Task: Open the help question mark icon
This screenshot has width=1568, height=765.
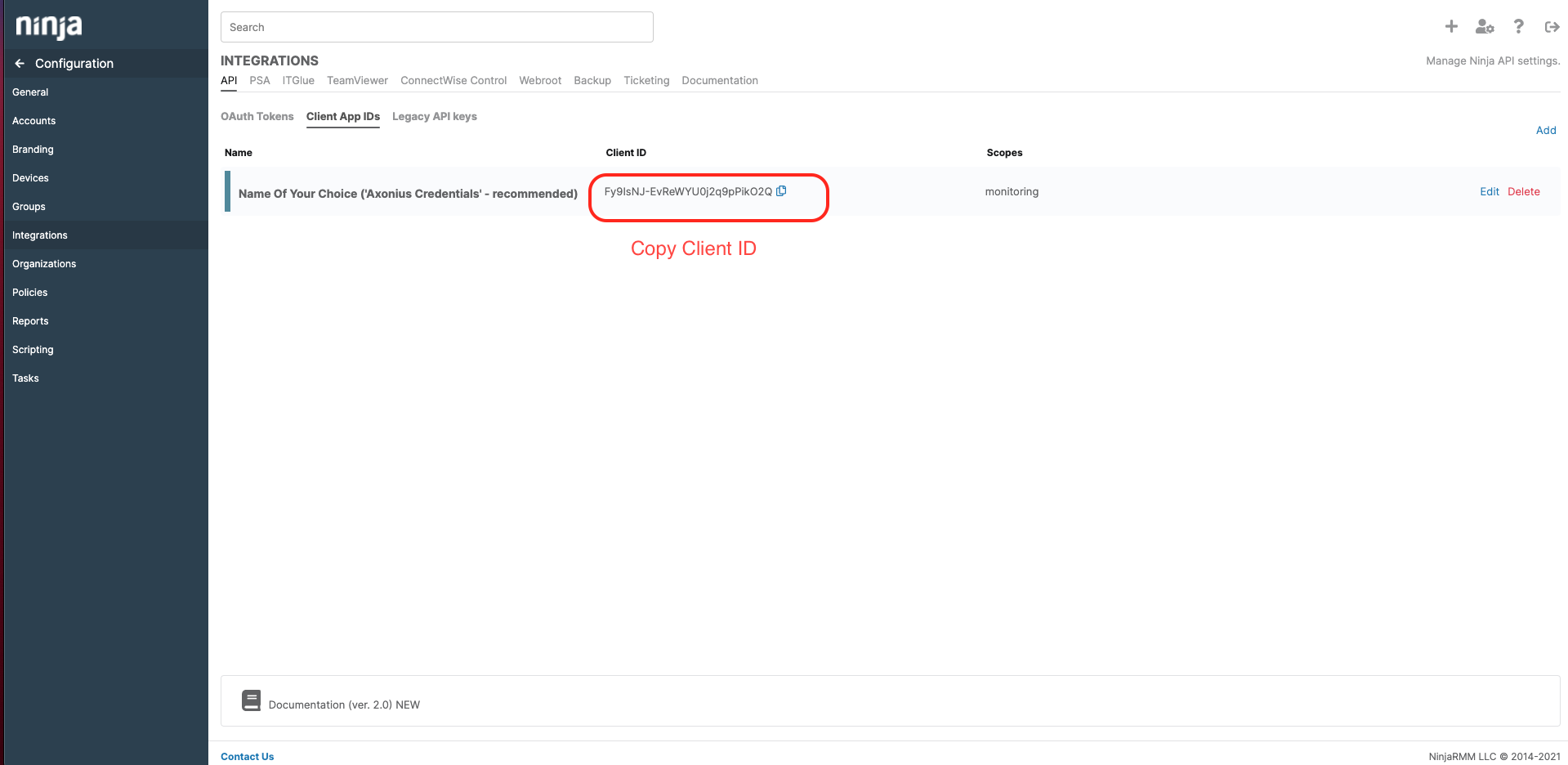Action: point(1518,27)
